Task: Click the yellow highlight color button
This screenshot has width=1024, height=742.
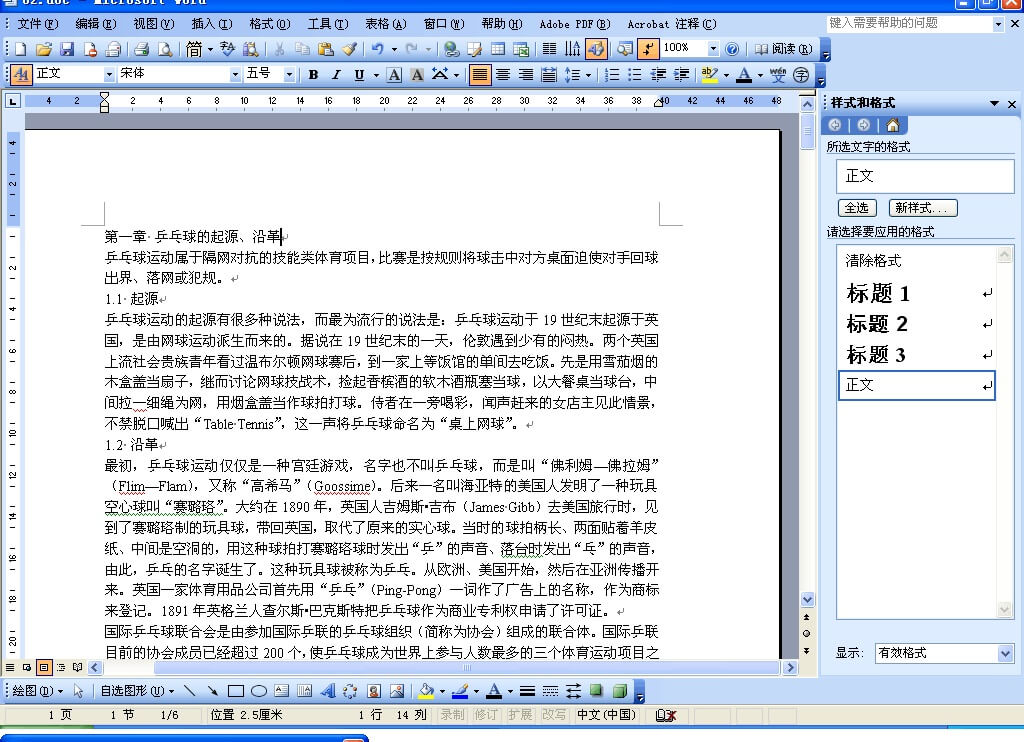Action: [709, 74]
